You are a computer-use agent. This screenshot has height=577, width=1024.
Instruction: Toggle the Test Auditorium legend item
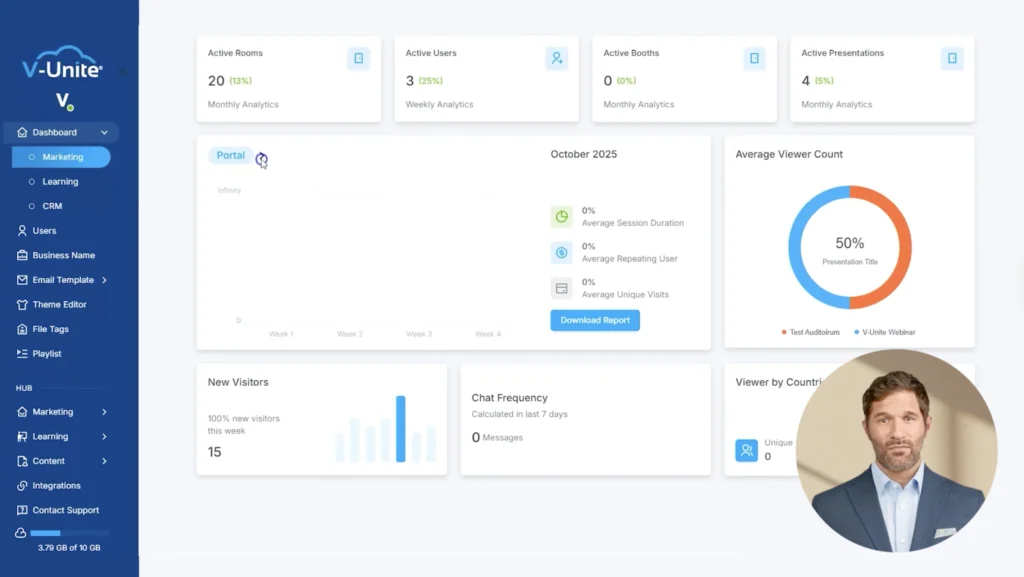tap(812, 332)
